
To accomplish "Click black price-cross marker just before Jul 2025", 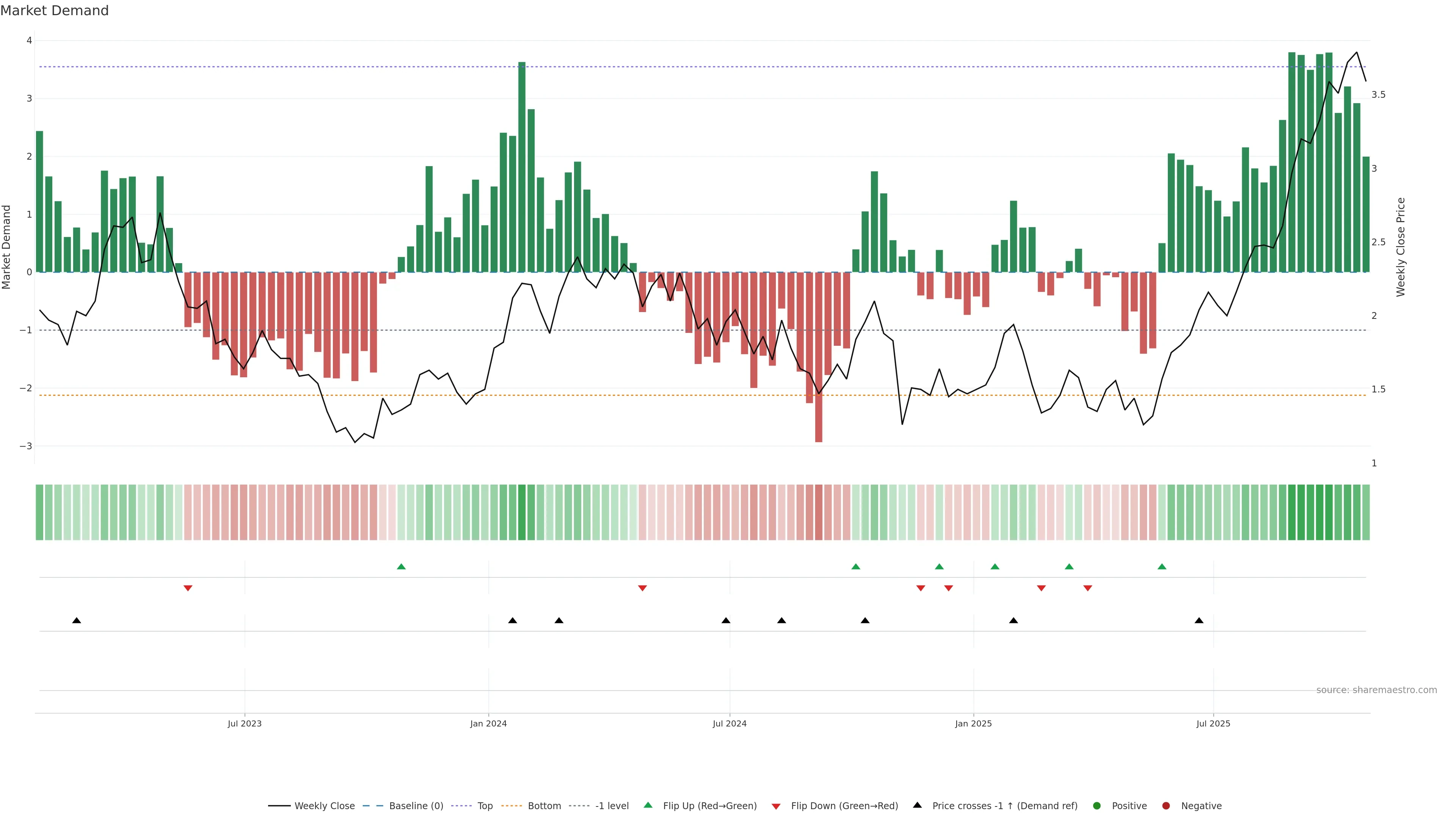I will [x=1199, y=621].
